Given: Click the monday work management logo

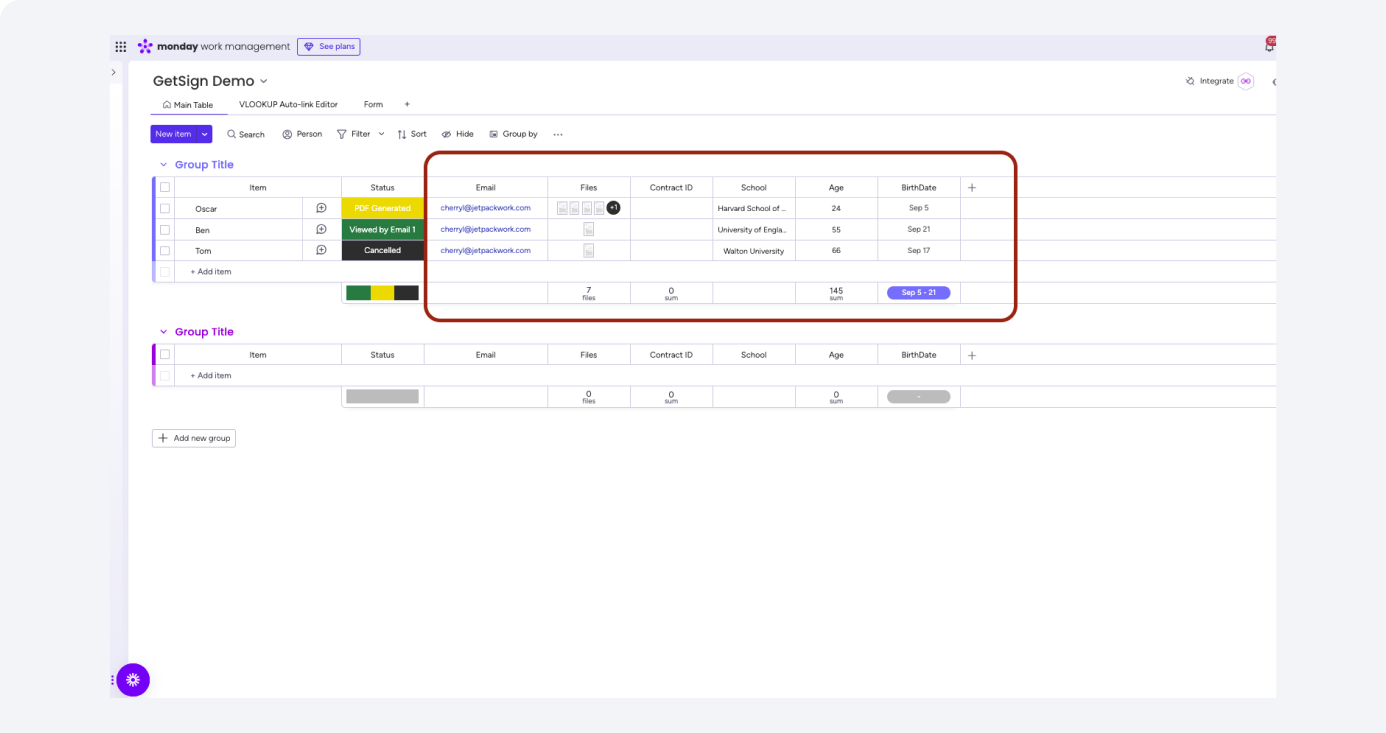Looking at the screenshot, I should 214,47.
